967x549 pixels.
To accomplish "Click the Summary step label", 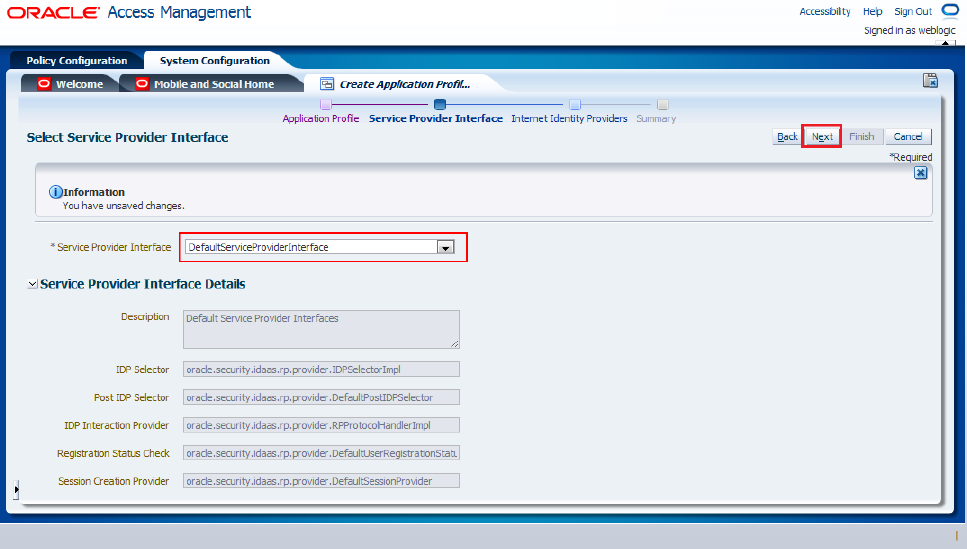I will click(656, 118).
